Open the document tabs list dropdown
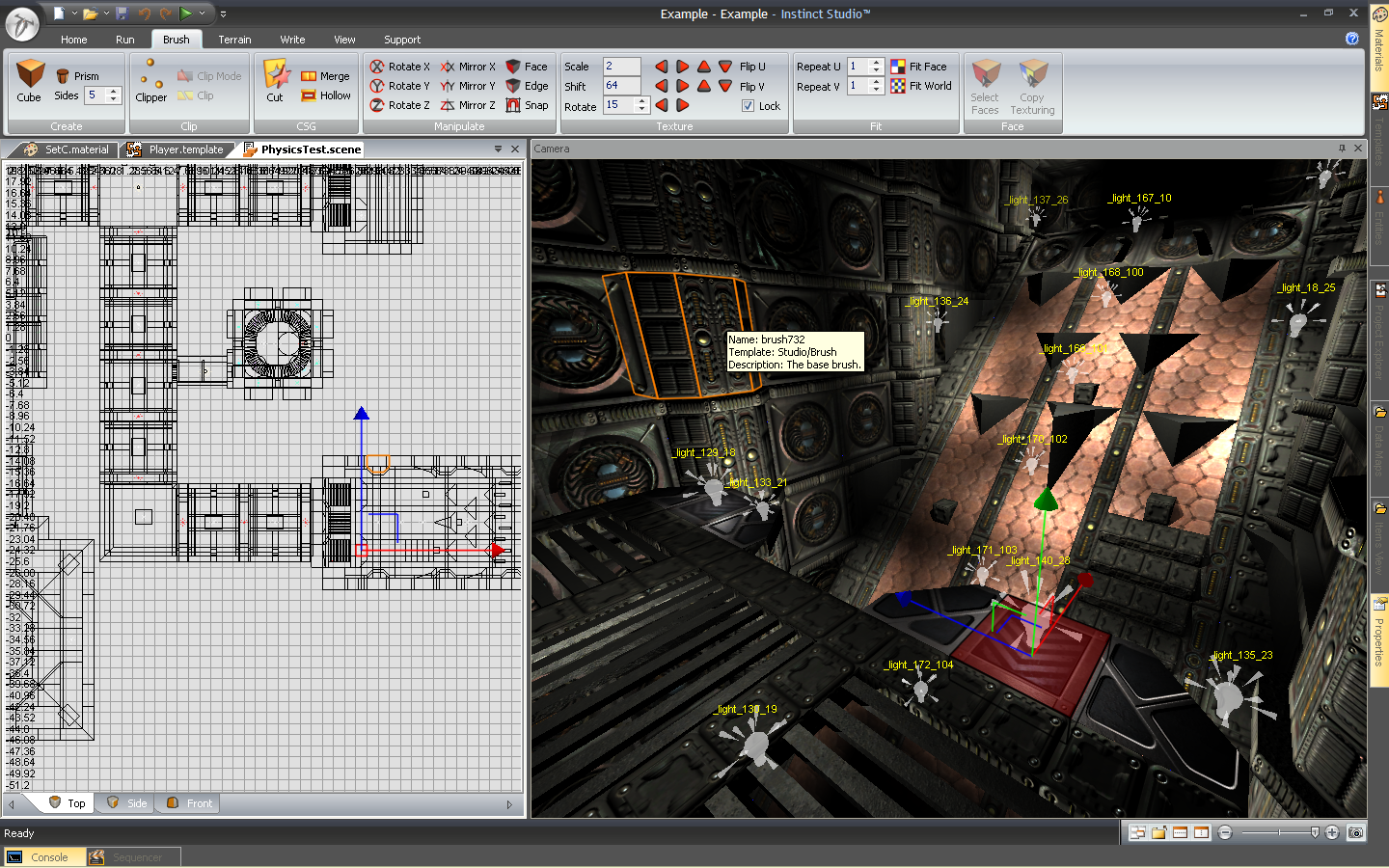This screenshot has width=1389, height=868. [x=498, y=149]
